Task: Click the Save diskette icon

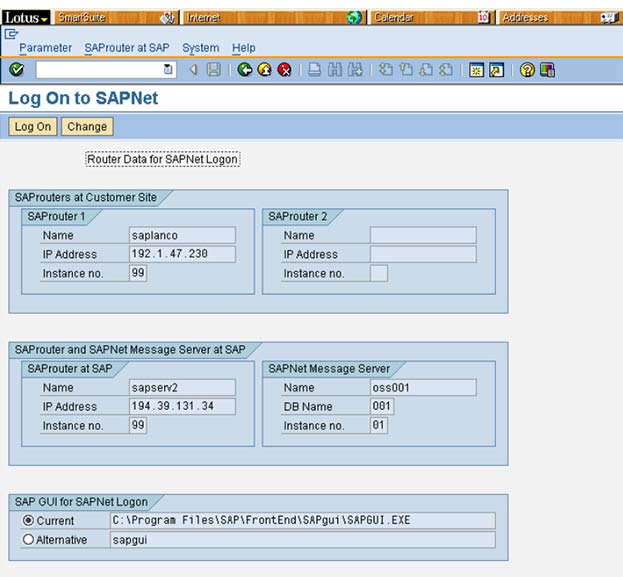Action: point(213,70)
